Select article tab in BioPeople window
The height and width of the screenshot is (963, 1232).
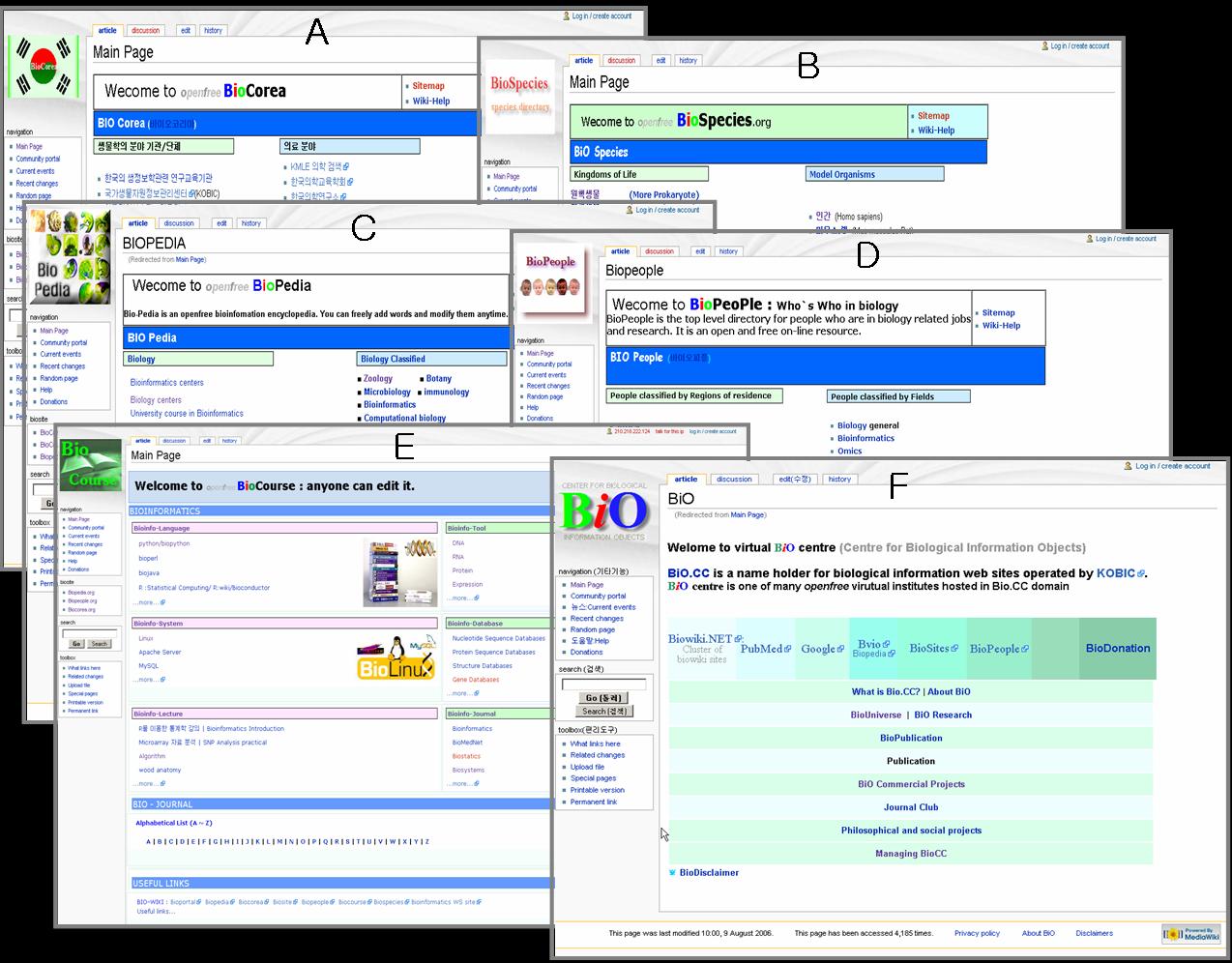(x=620, y=251)
